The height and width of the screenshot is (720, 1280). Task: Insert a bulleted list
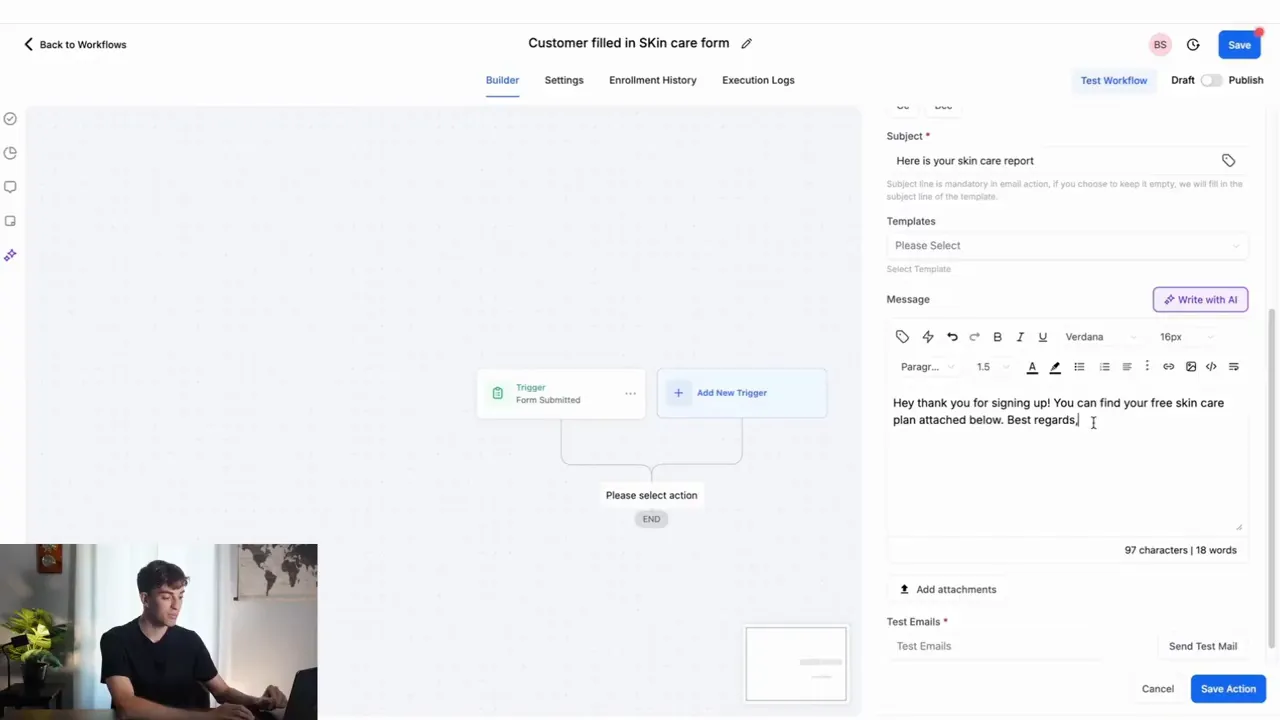tap(1079, 367)
